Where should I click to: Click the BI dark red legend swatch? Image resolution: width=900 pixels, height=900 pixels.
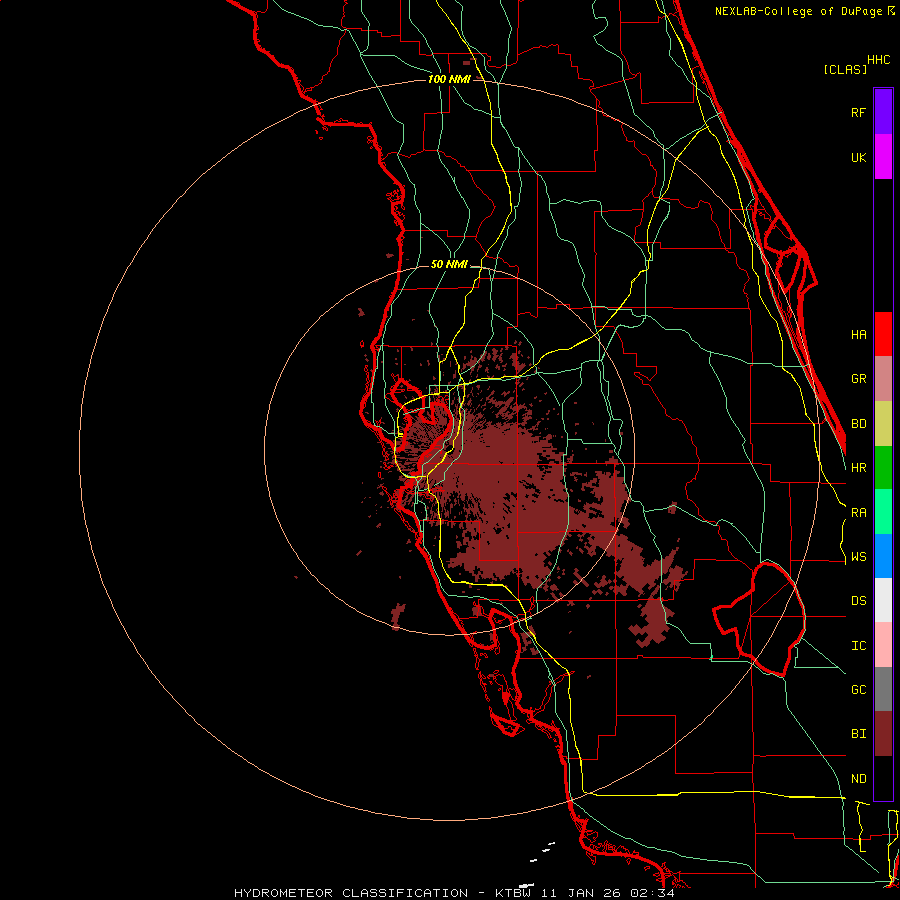[x=883, y=734]
